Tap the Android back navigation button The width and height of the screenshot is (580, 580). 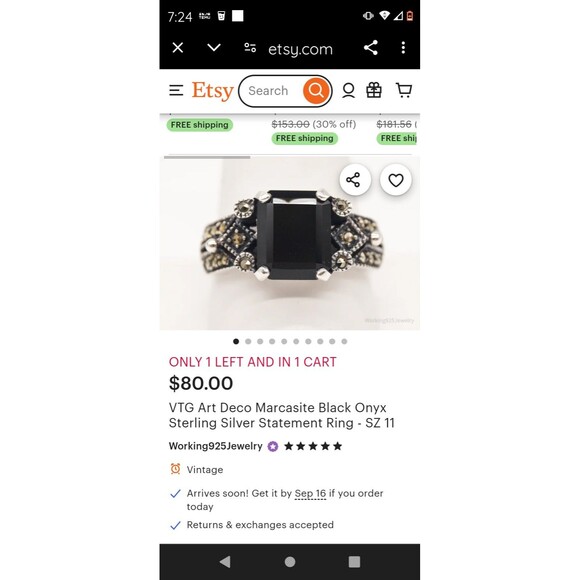click(x=225, y=562)
